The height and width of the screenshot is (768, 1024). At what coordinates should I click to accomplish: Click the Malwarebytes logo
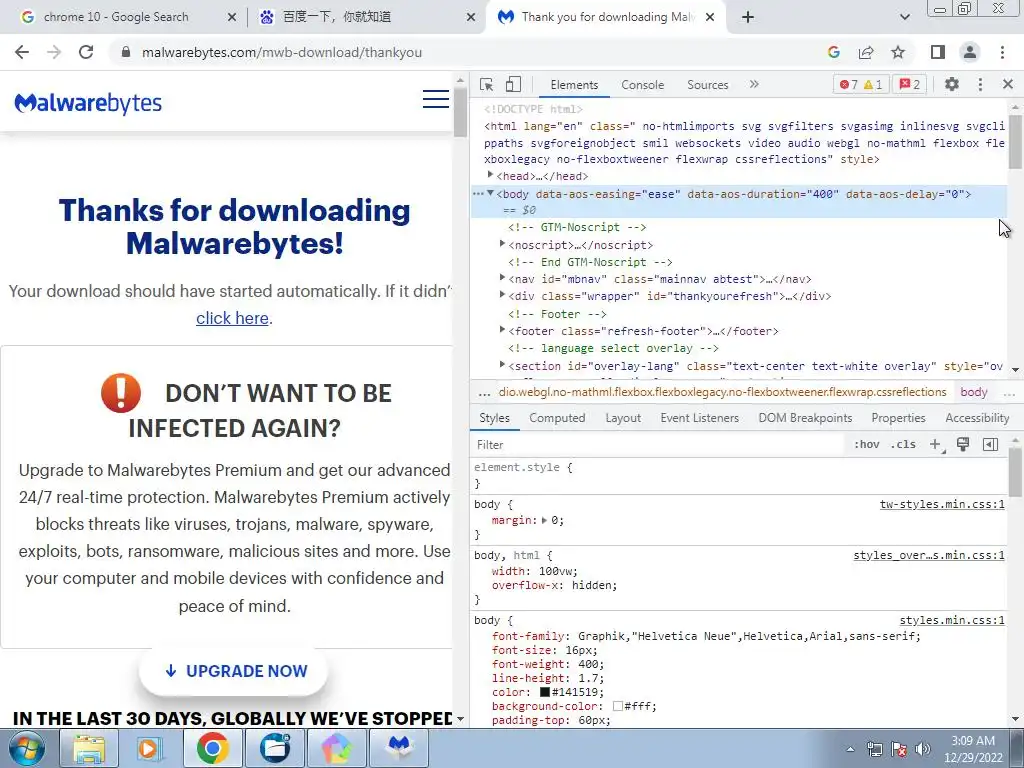(88, 103)
